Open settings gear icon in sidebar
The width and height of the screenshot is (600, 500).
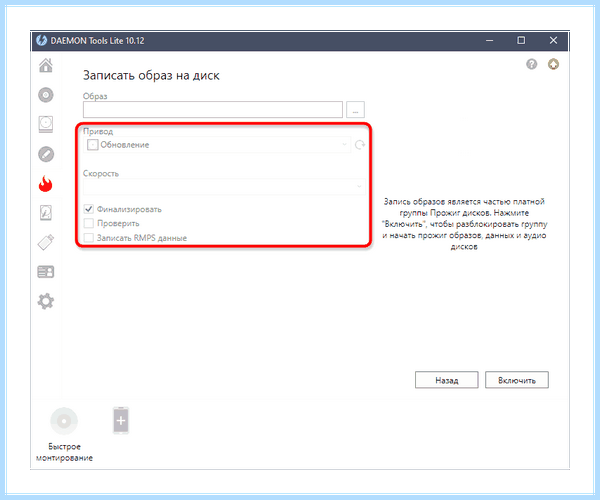point(46,301)
